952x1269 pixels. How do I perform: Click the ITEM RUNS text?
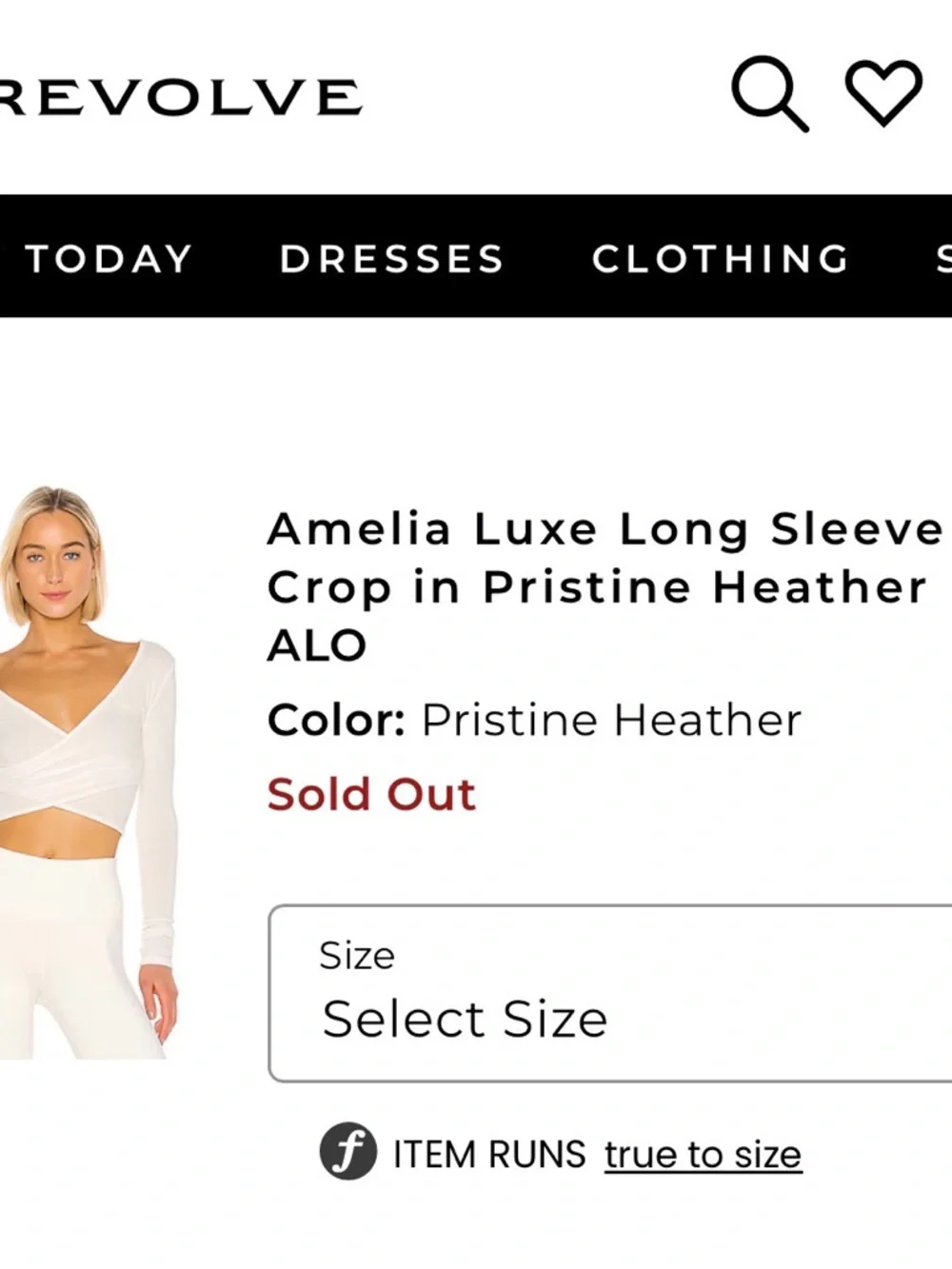coord(489,1154)
